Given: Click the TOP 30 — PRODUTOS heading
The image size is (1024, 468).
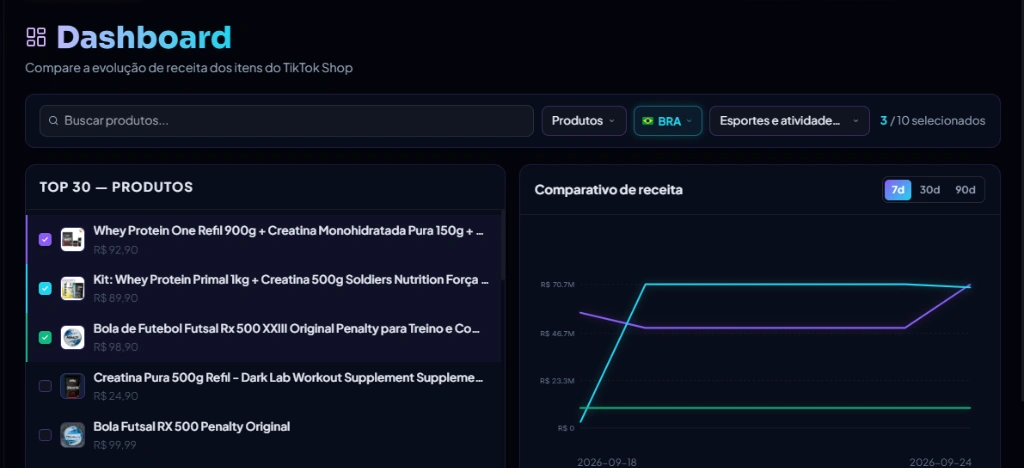Looking at the screenshot, I should (116, 187).
